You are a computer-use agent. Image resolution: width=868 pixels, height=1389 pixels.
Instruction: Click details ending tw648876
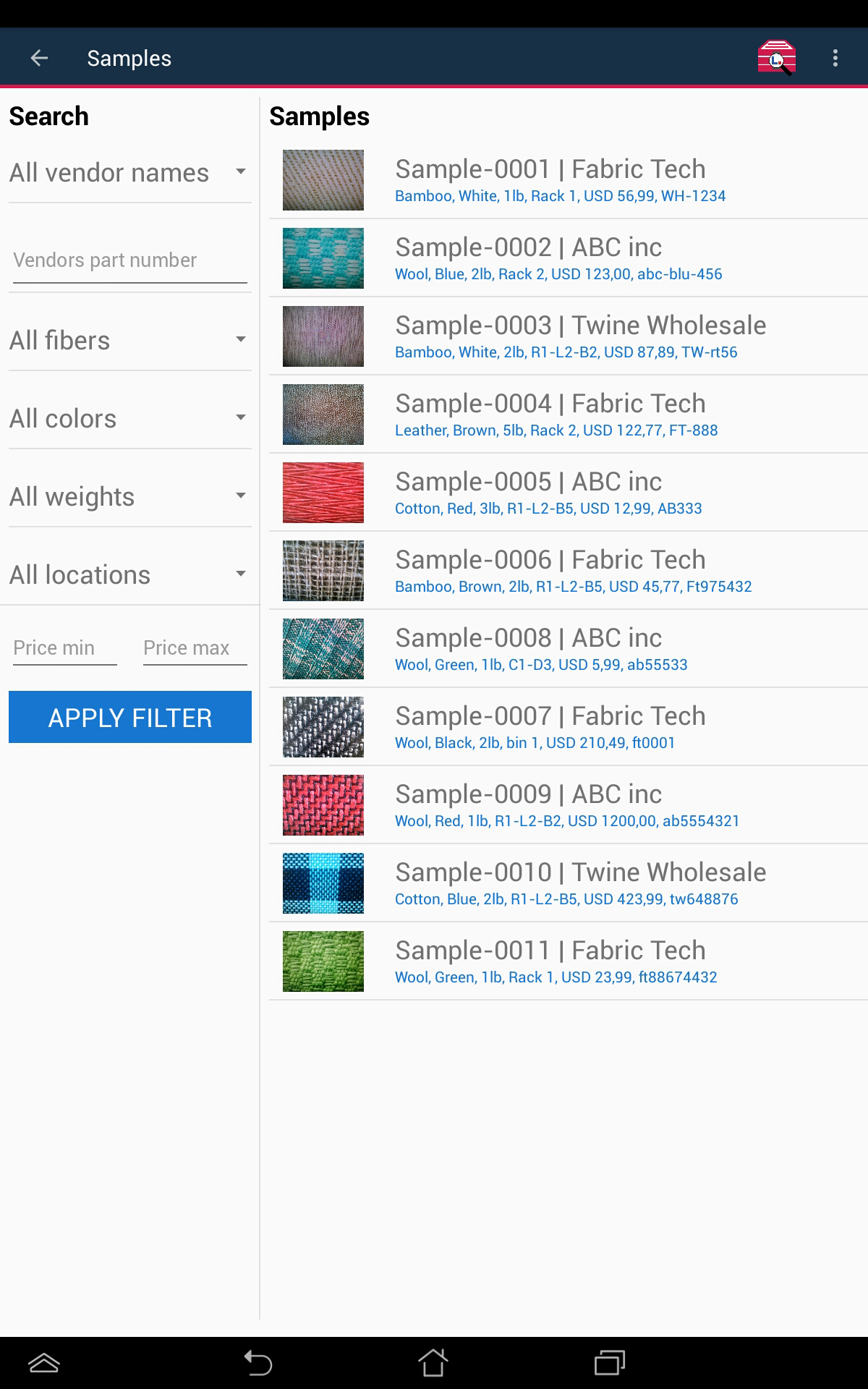click(566, 899)
